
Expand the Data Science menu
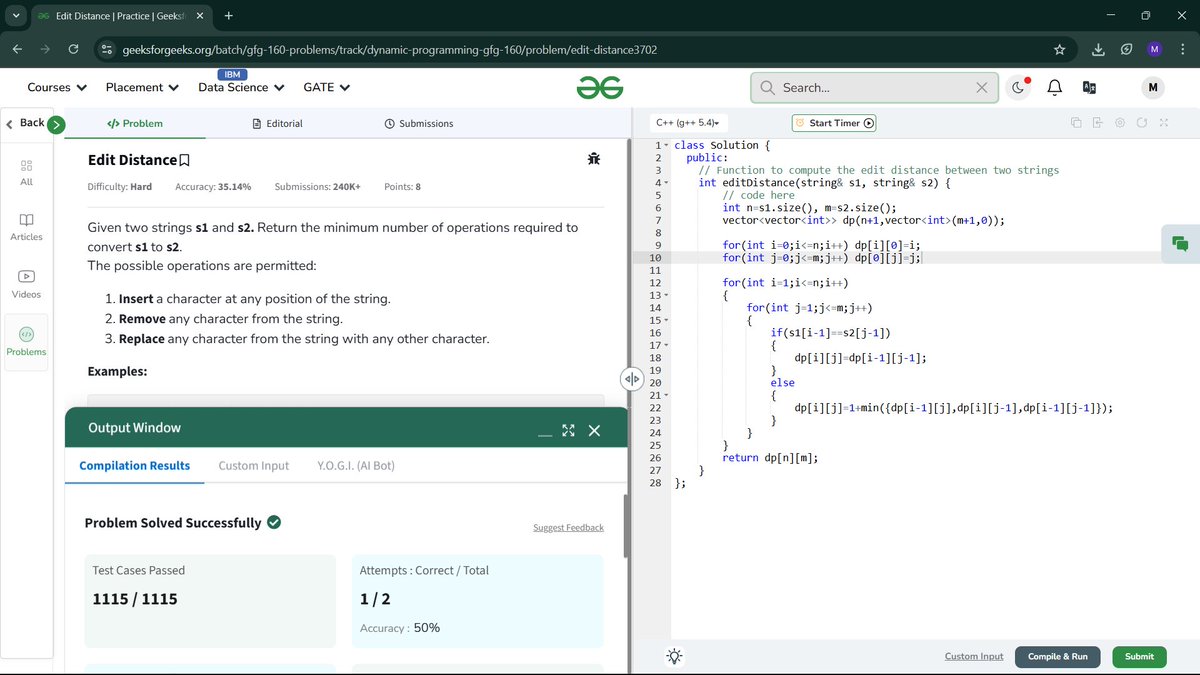[241, 88]
